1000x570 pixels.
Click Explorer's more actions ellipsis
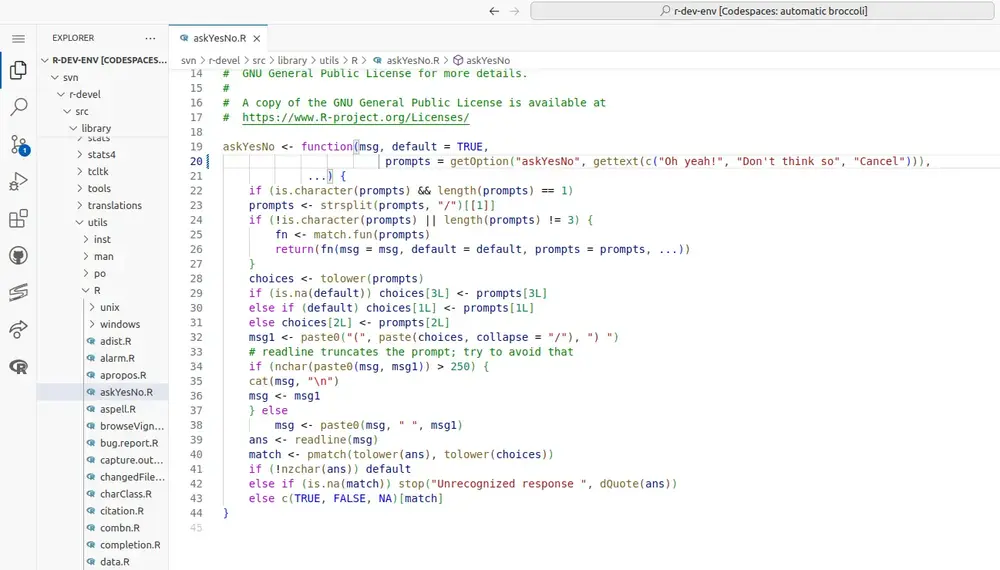pyautogui.click(x=150, y=38)
